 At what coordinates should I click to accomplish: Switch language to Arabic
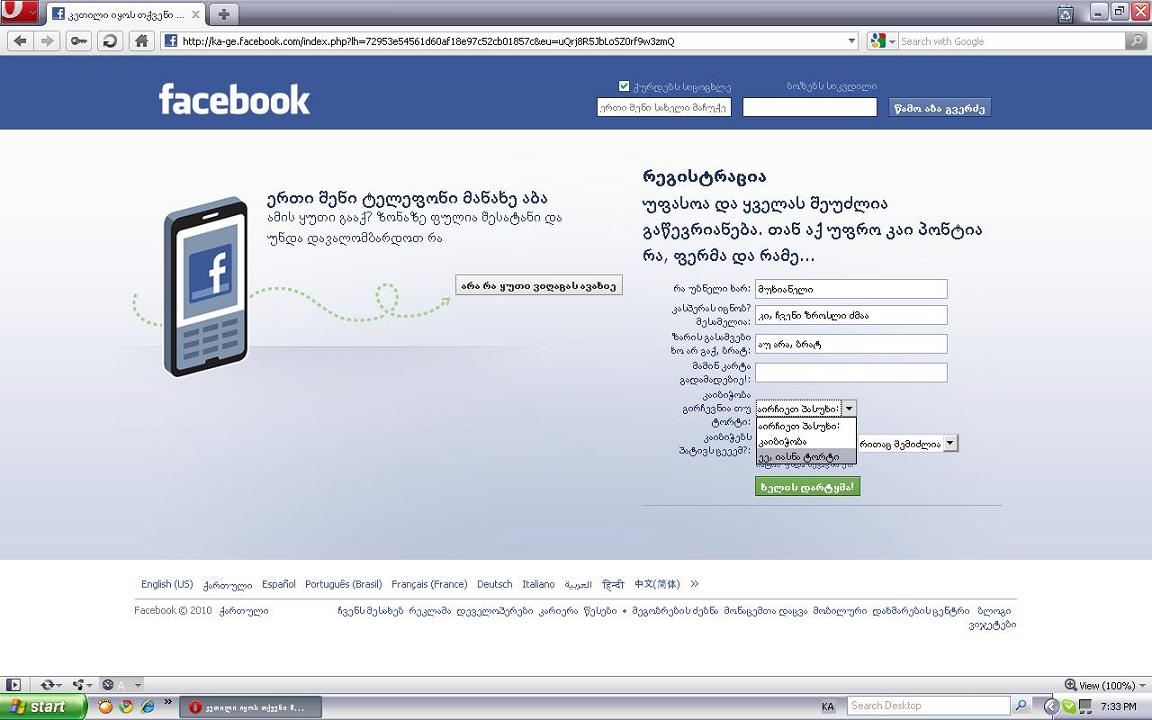click(x=578, y=585)
